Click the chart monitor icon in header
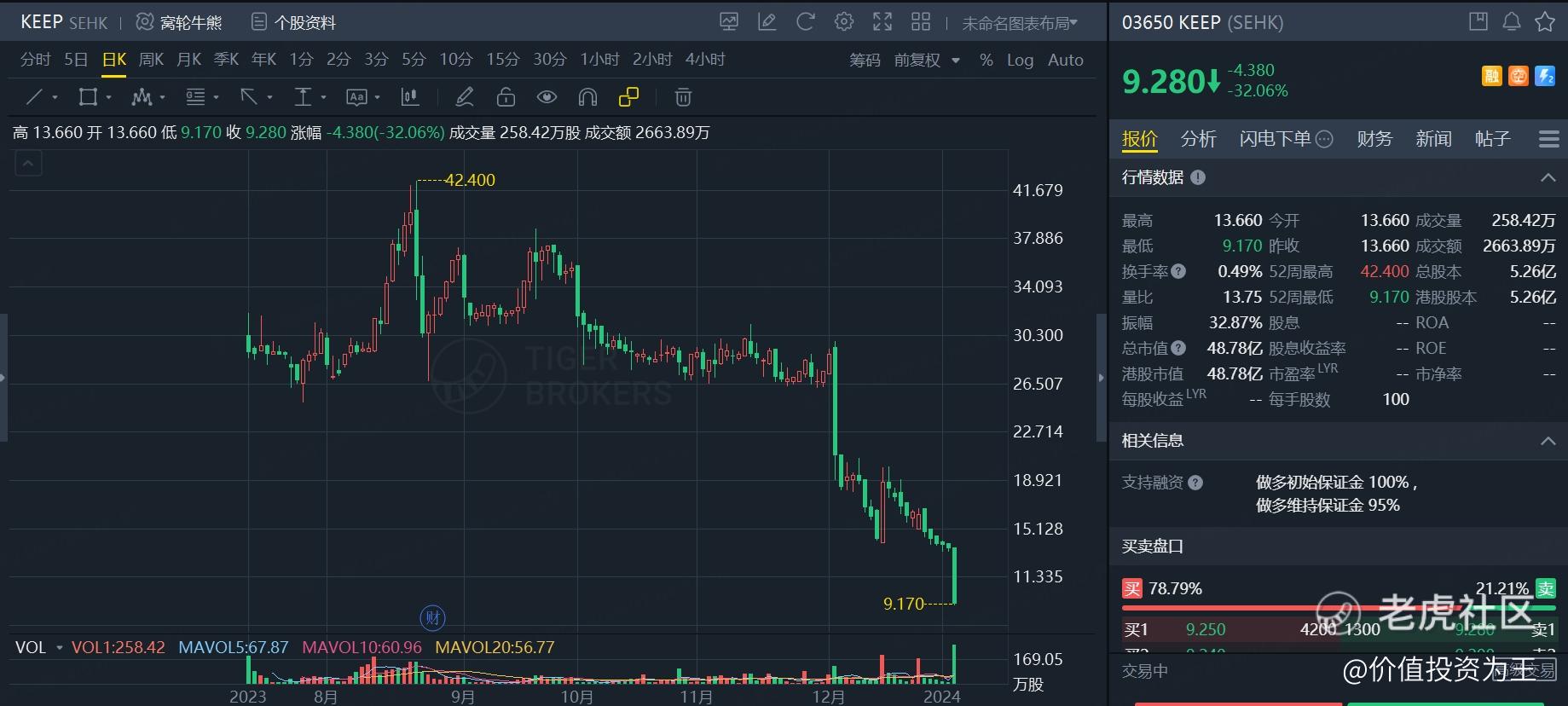 (729, 22)
